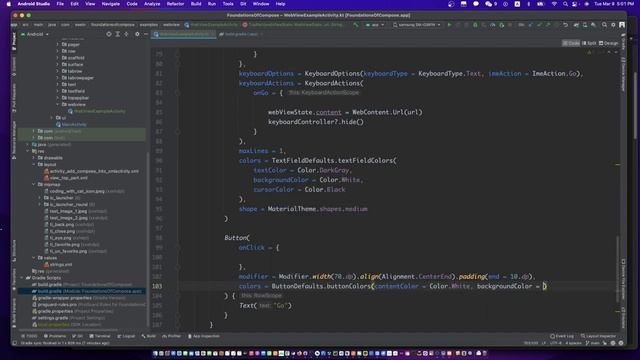This screenshot has width=640, height=360.
Task: Switch editor to Code view
Action: (571, 43)
